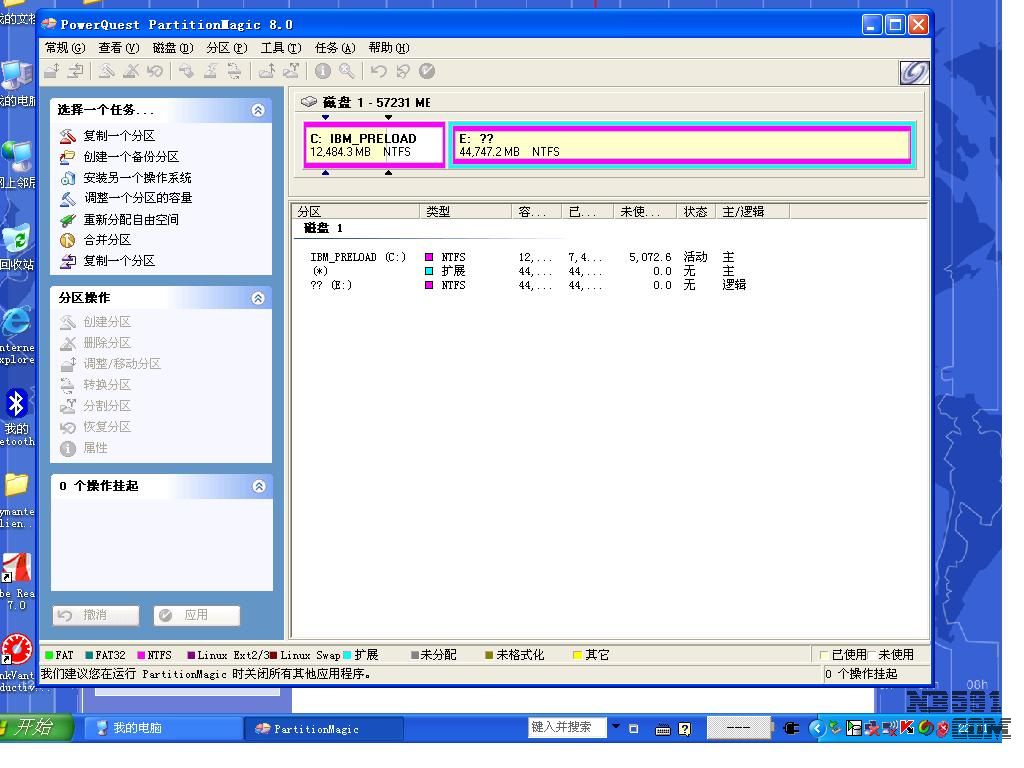Click the 调整一个分区的容量 task link

click(x=137, y=198)
